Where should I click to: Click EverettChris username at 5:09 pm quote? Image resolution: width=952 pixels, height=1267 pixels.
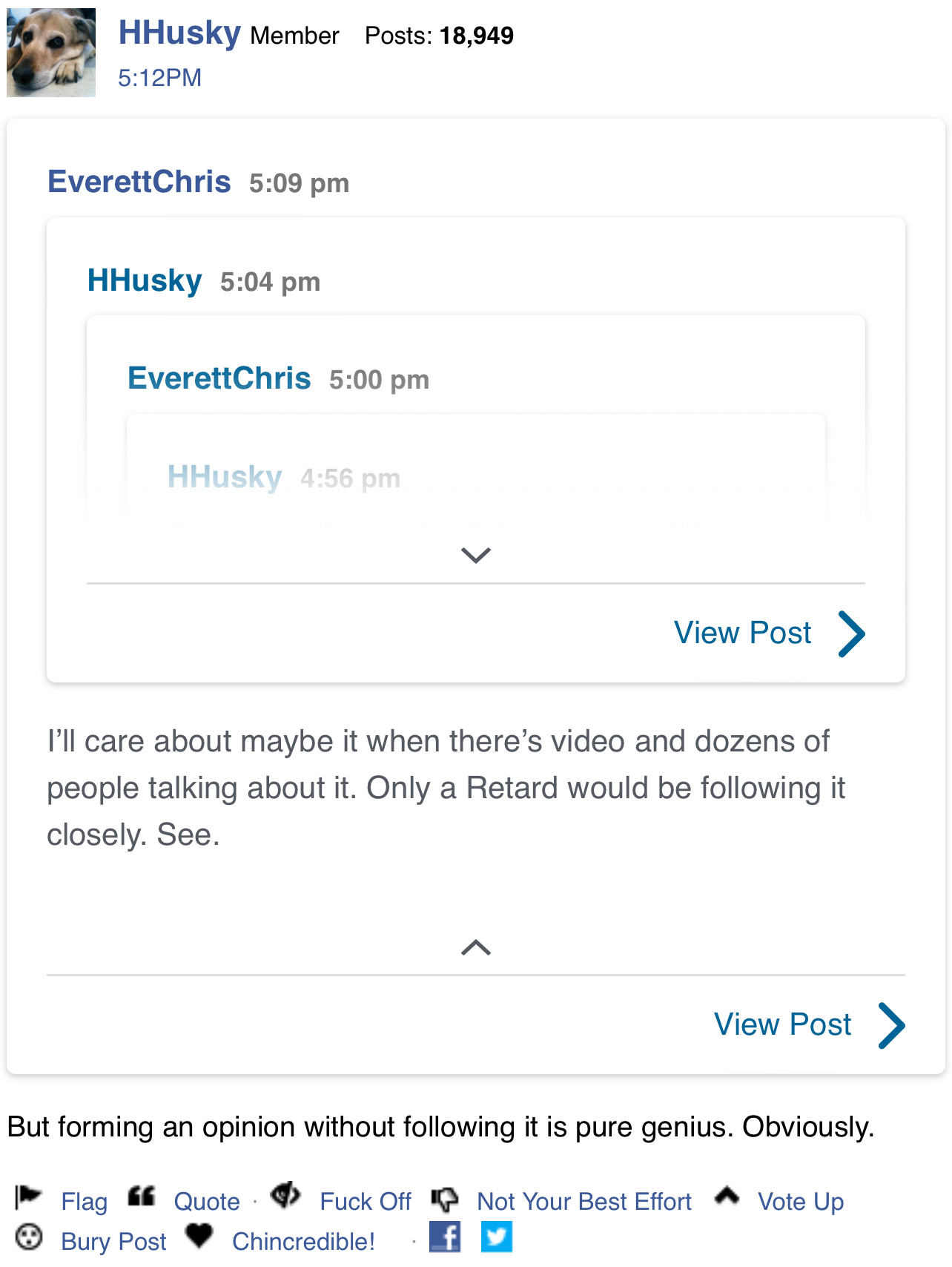(139, 182)
